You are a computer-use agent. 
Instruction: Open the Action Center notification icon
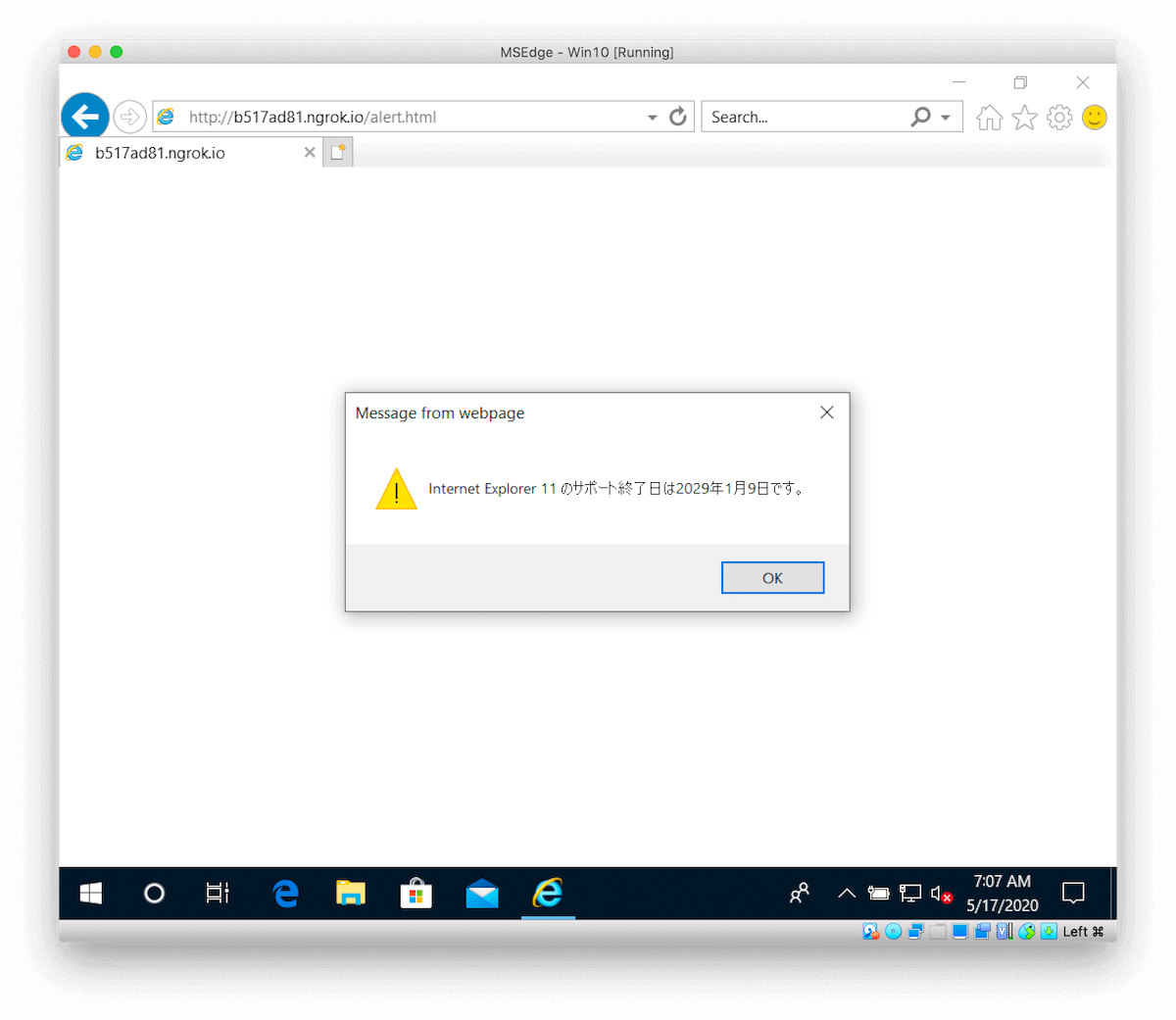[1074, 893]
